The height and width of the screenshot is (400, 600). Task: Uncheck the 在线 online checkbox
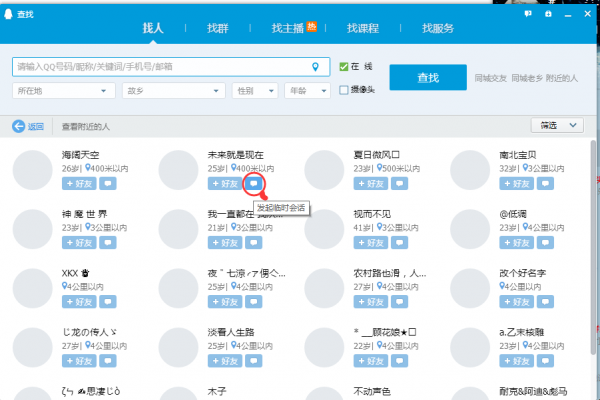[344, 67]
